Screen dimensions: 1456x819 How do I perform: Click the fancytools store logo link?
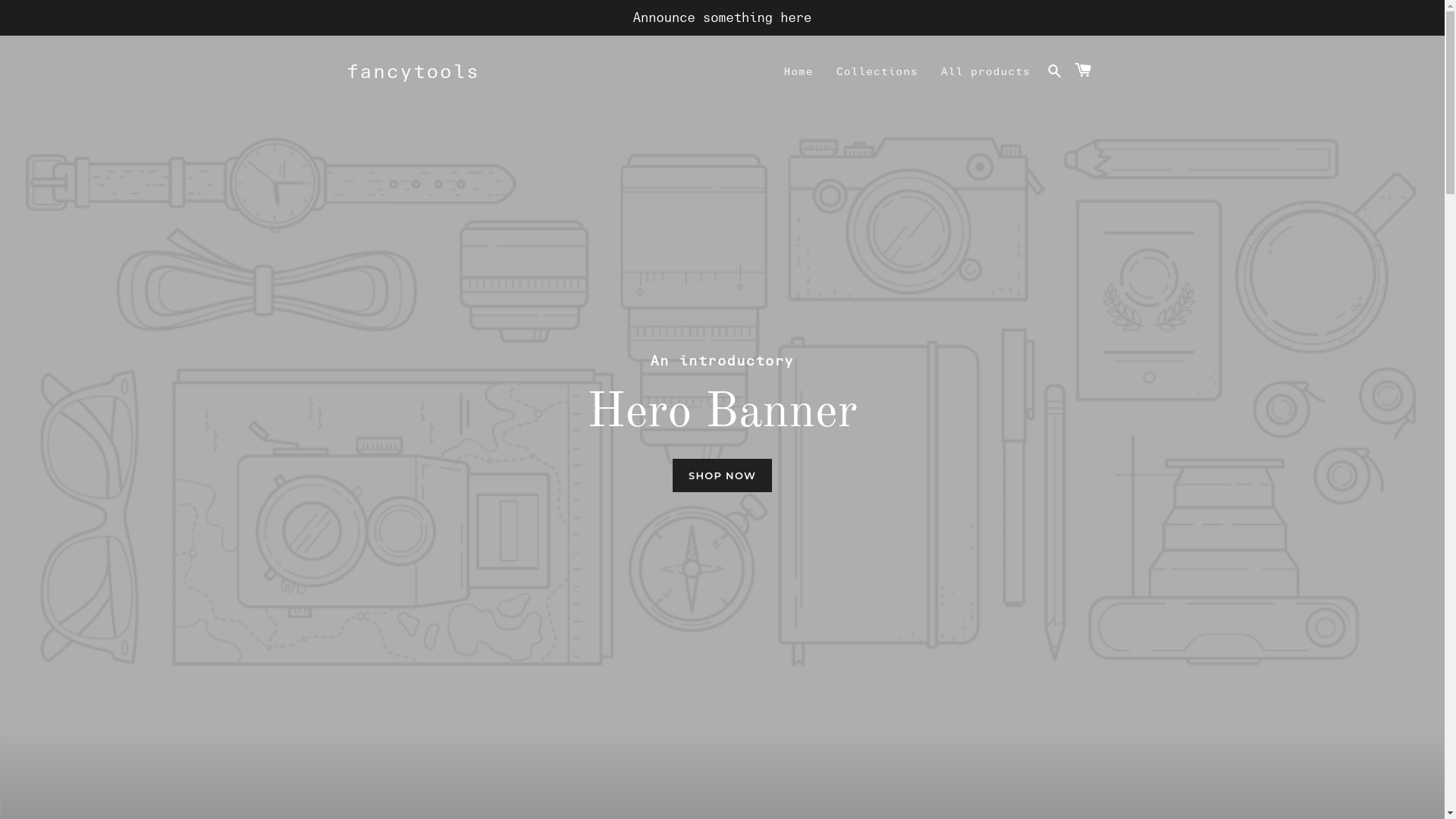click(413, 71)
